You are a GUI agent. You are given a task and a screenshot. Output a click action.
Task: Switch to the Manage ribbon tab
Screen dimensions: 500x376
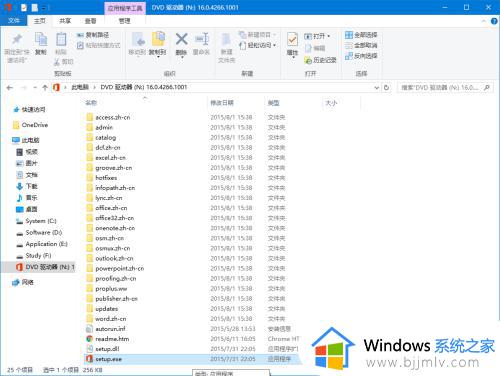[125, 21]
